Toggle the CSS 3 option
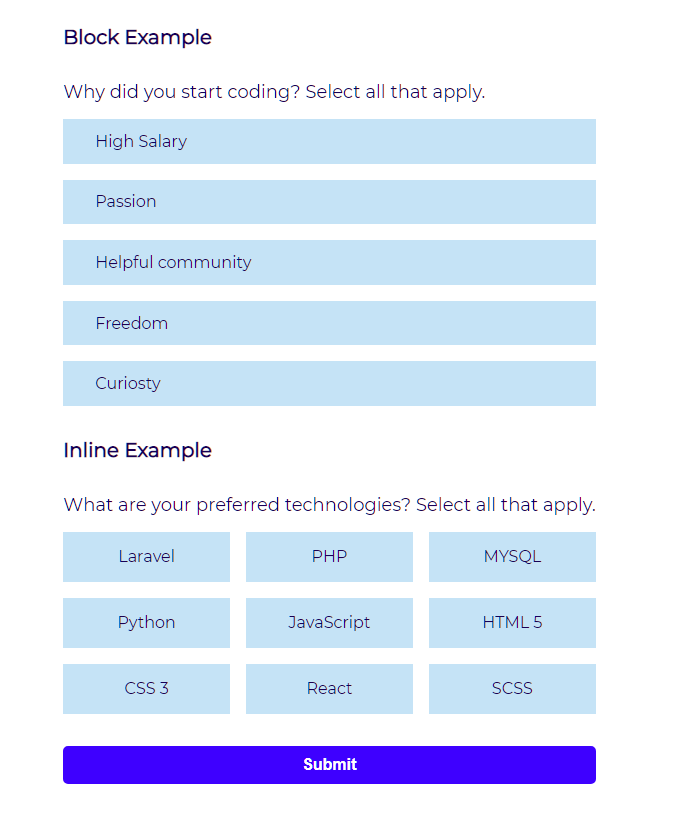 click(x=146, y=688)
